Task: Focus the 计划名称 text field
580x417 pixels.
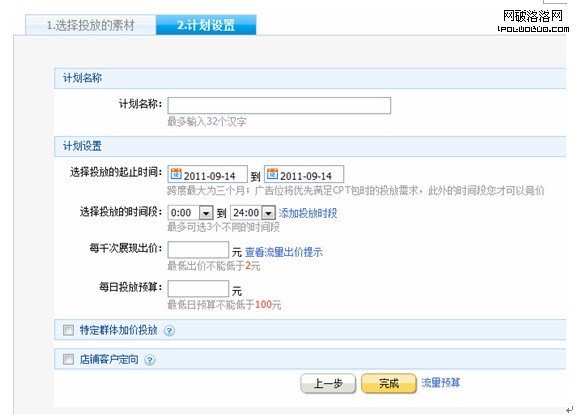Action: point(279,105)
